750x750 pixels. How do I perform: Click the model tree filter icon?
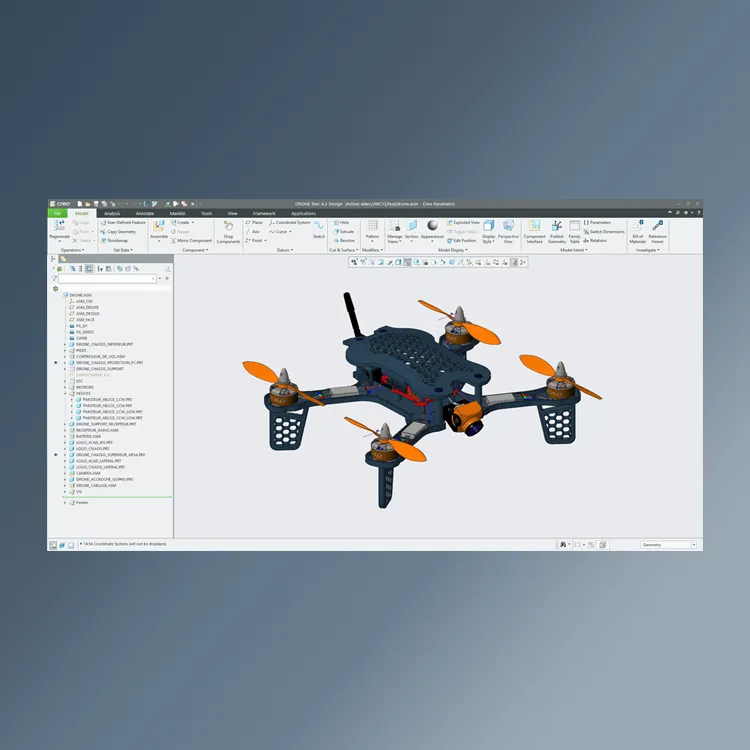point(54,278)
